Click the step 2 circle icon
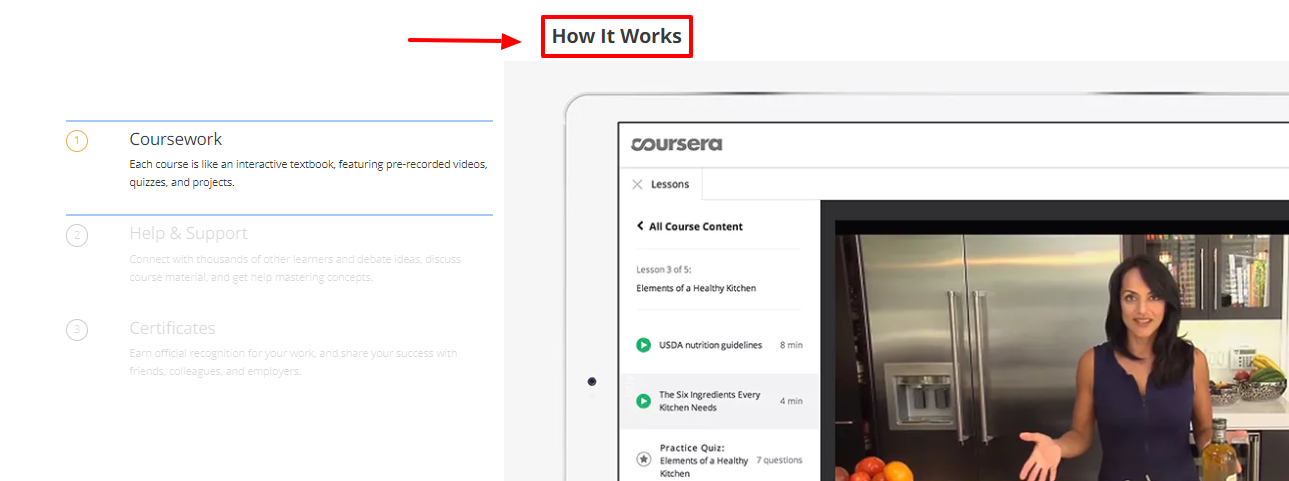Viewport: 1289px width, 481px height. (x=77, y=236)
